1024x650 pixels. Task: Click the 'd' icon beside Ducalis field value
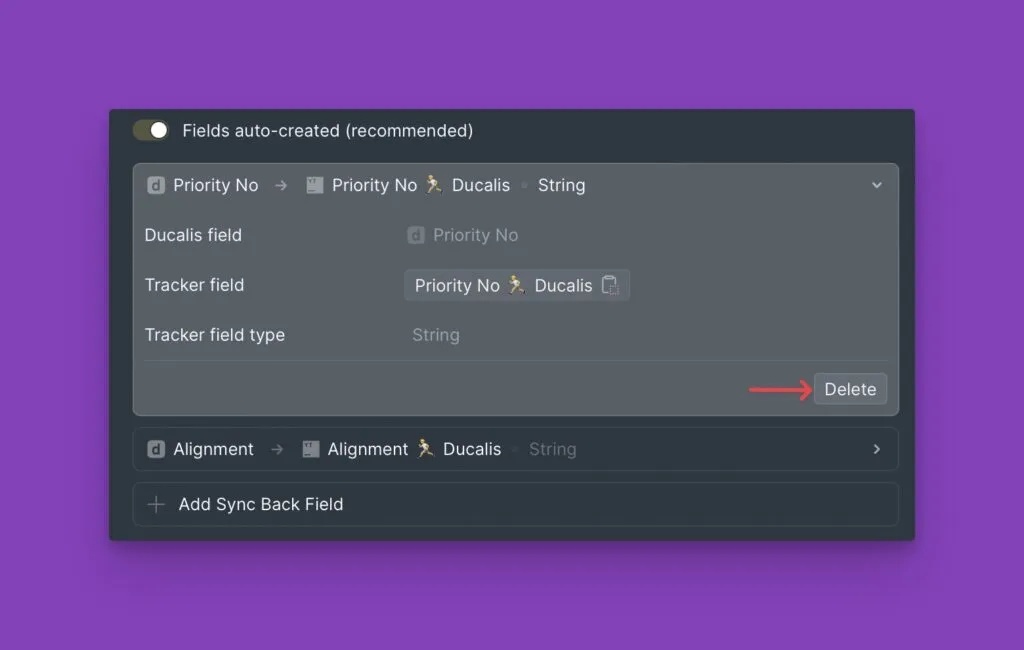tap(416, 235)
